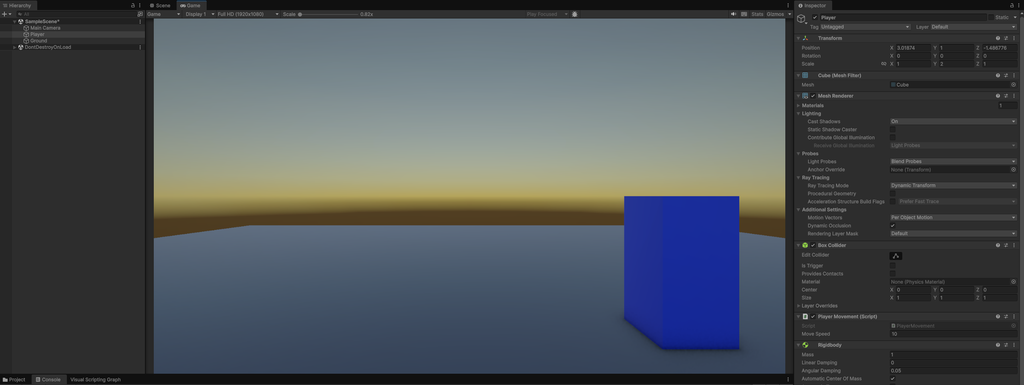Viewport: 1024px width, 385px height.
Task: Expand the Materials foldout
Action: click(799, 105)
